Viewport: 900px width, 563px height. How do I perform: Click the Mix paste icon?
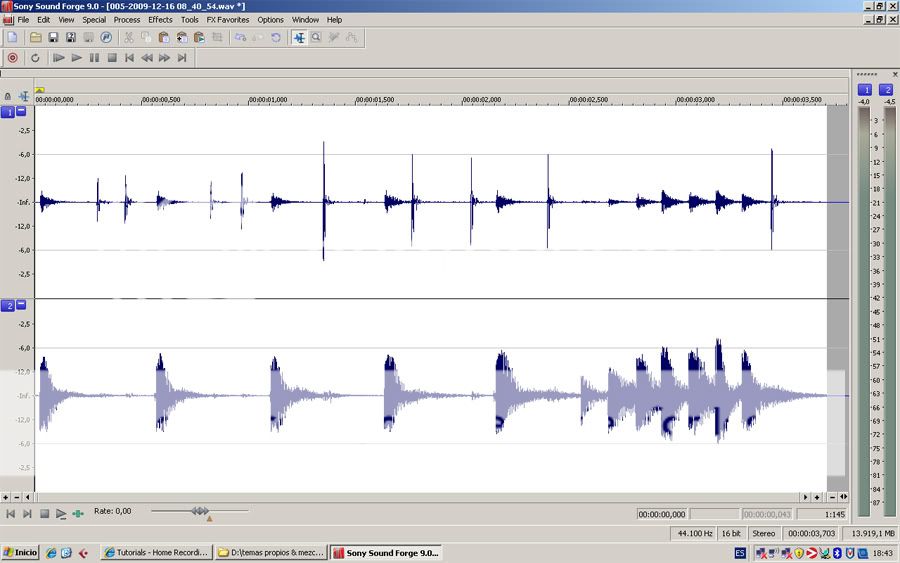tap(182, 37)
